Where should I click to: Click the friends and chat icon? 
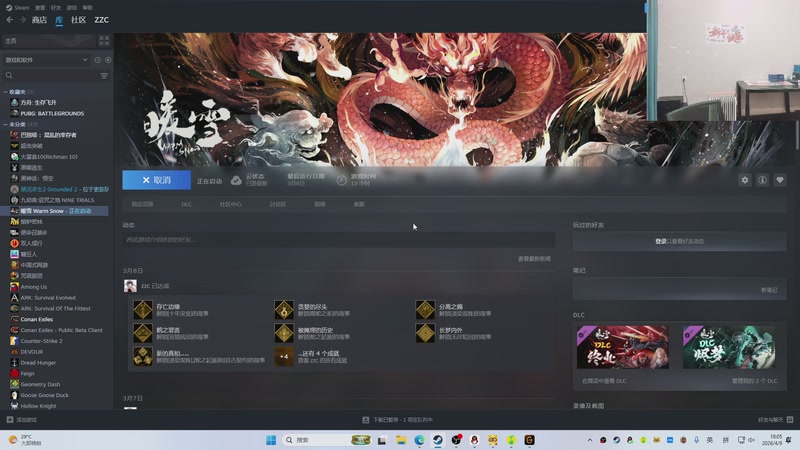click(x=790, y=419)
